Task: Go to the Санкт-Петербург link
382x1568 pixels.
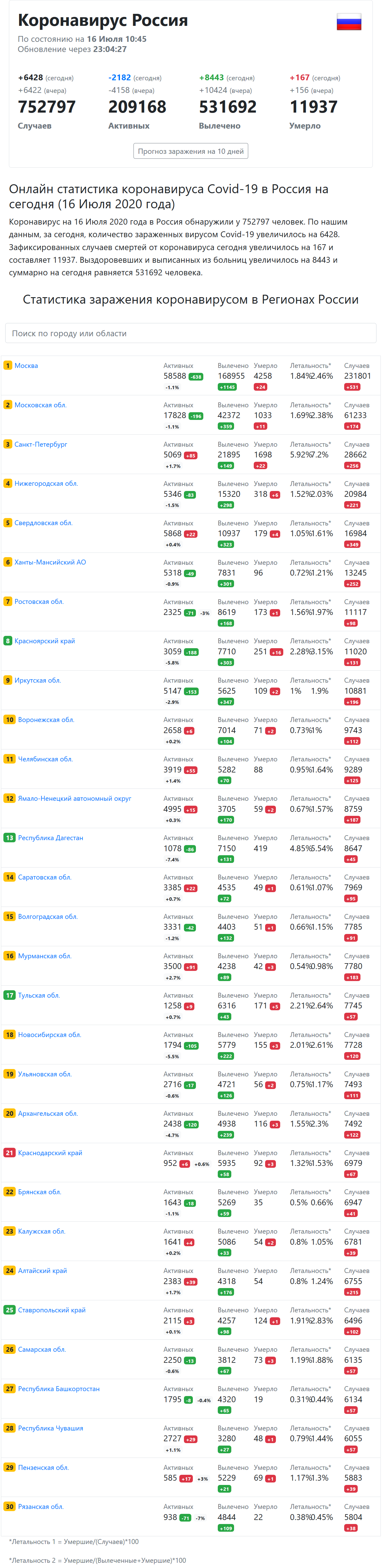Action: tap(41, 444)
